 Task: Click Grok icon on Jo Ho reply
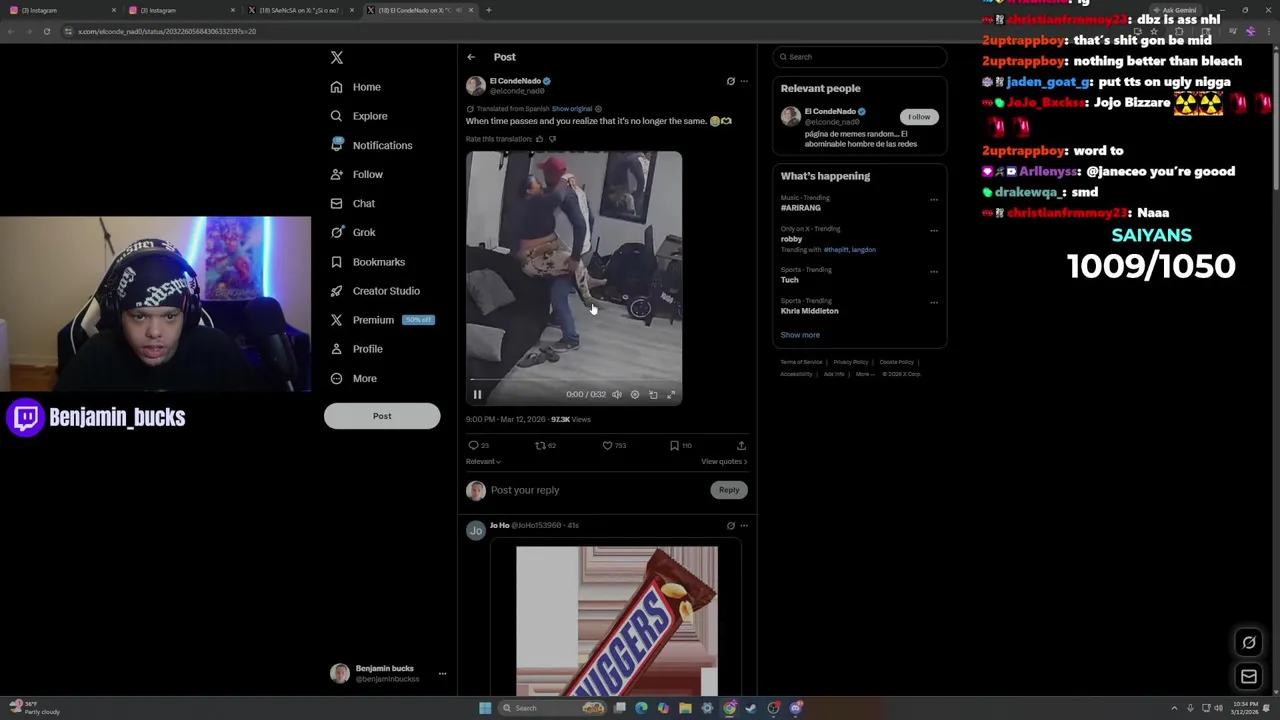[x=730, y=525]
